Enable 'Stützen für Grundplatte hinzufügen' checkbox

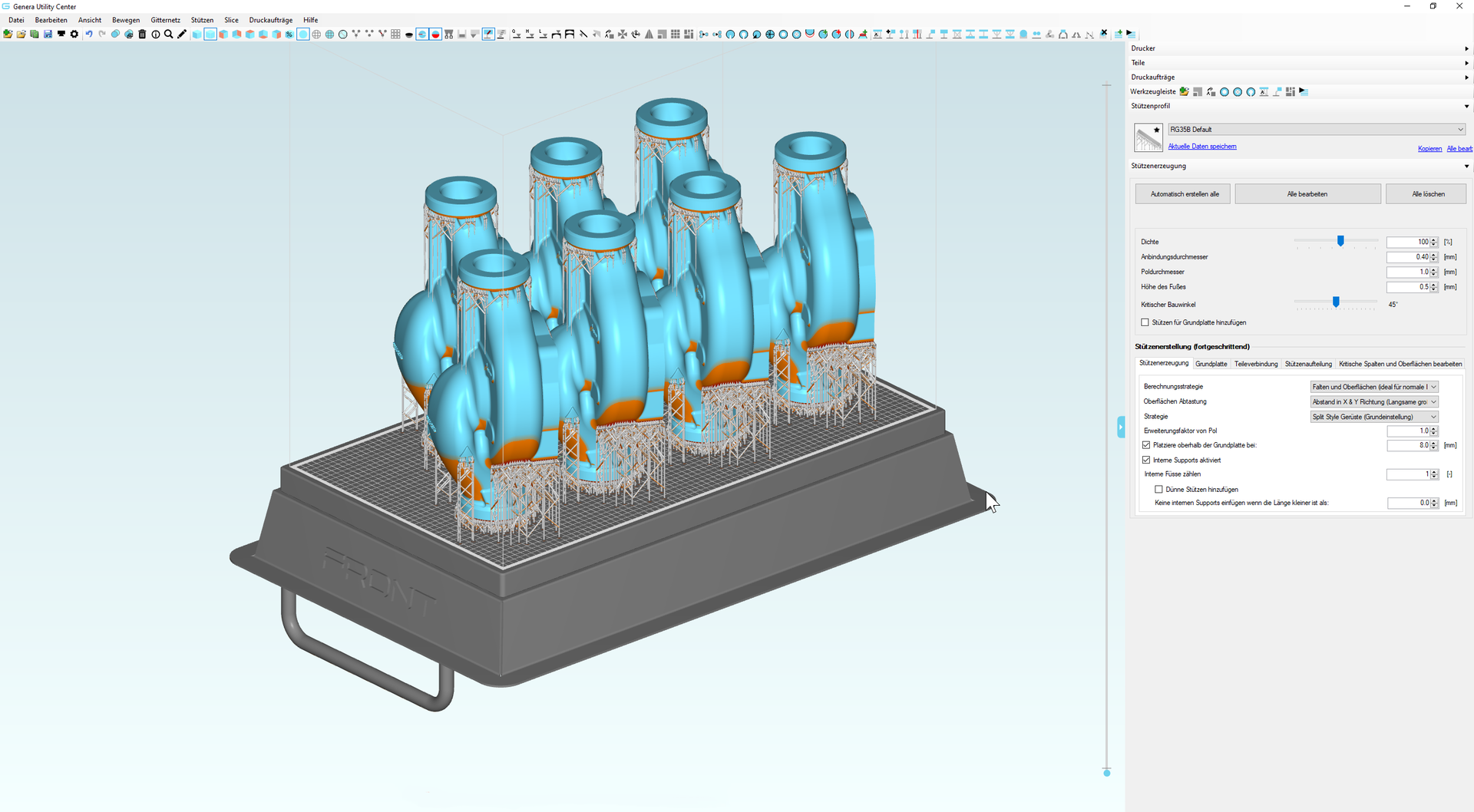pyautogui.click(x=1145, y=322)
